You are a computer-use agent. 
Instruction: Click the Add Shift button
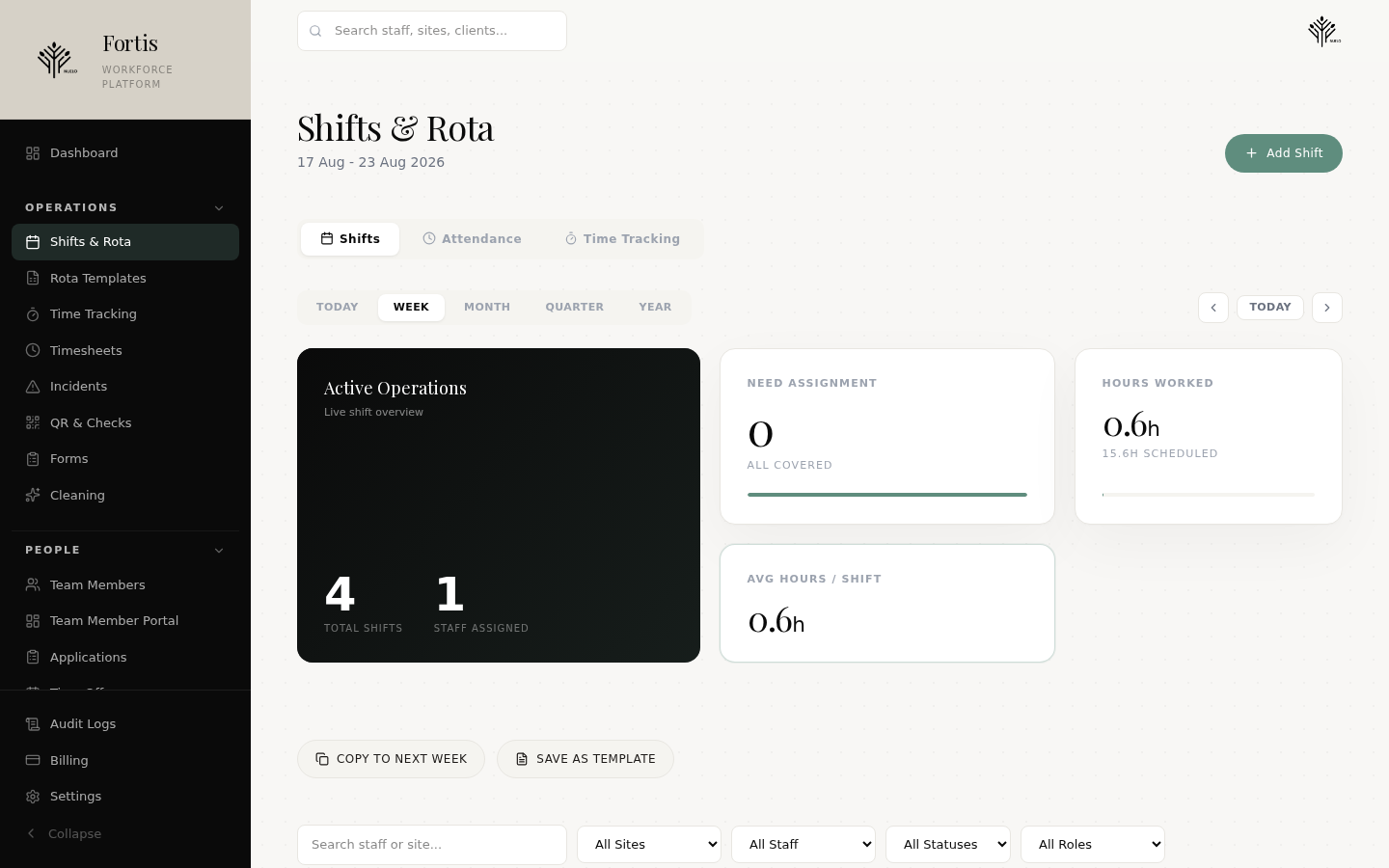pos(1284,153)
